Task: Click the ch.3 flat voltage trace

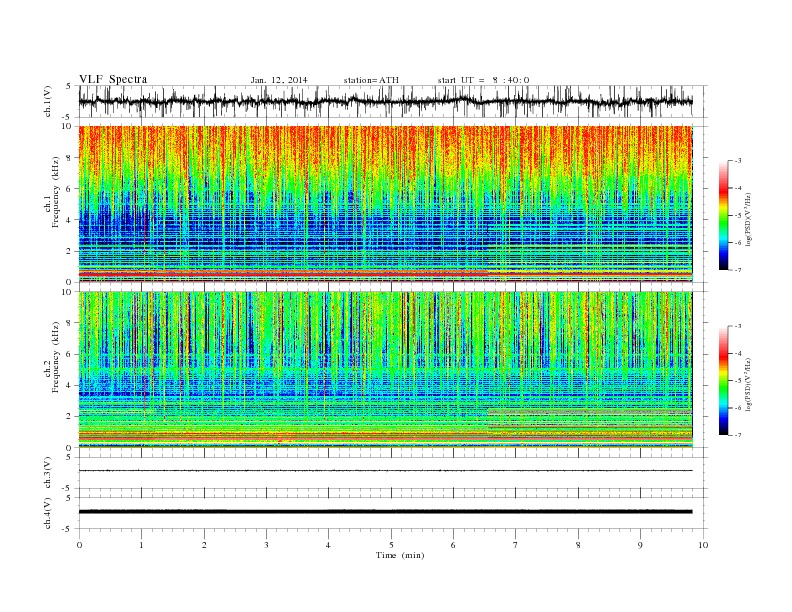Action: [x=385, y=471]
